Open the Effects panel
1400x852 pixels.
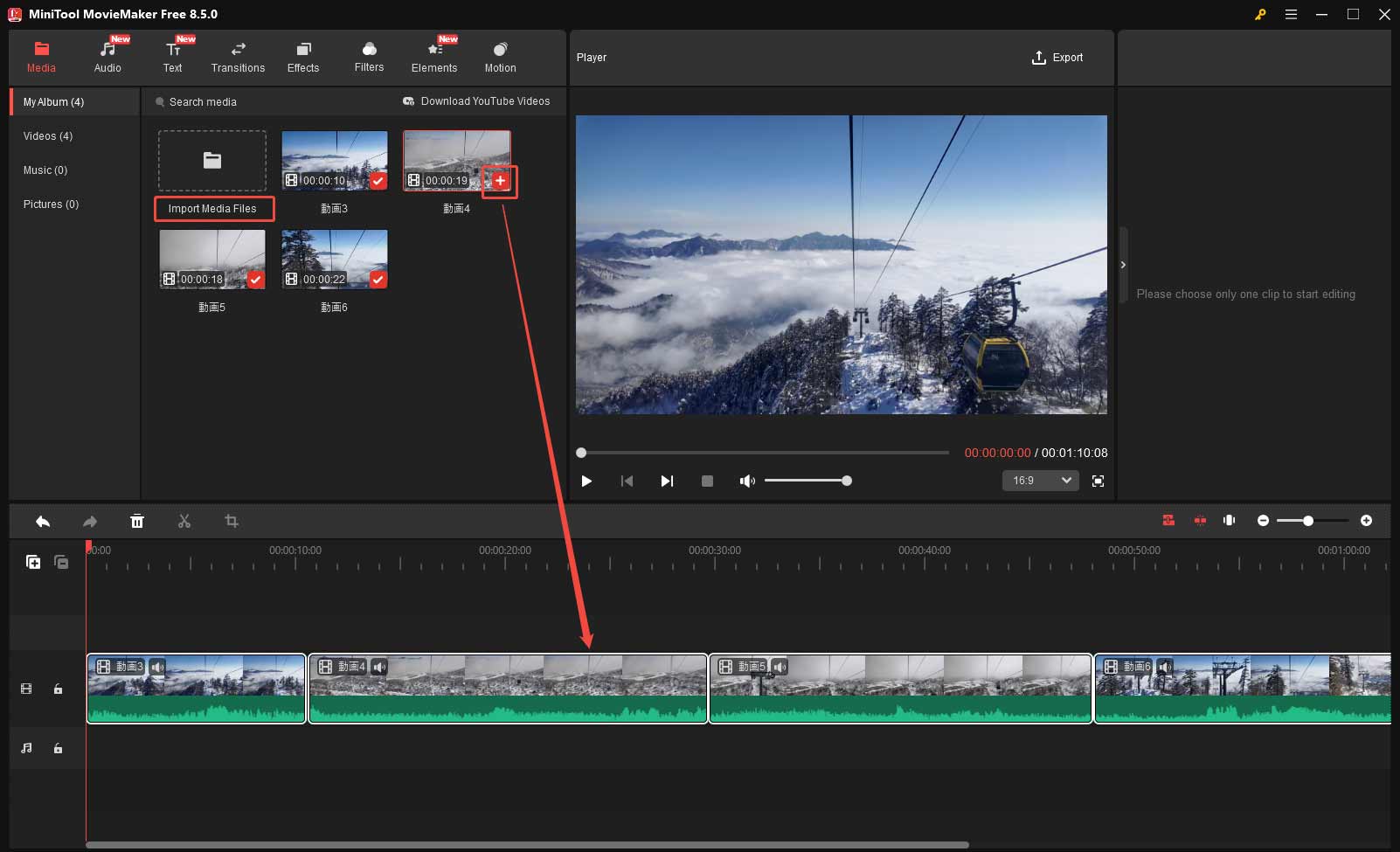tap(303, 57)
